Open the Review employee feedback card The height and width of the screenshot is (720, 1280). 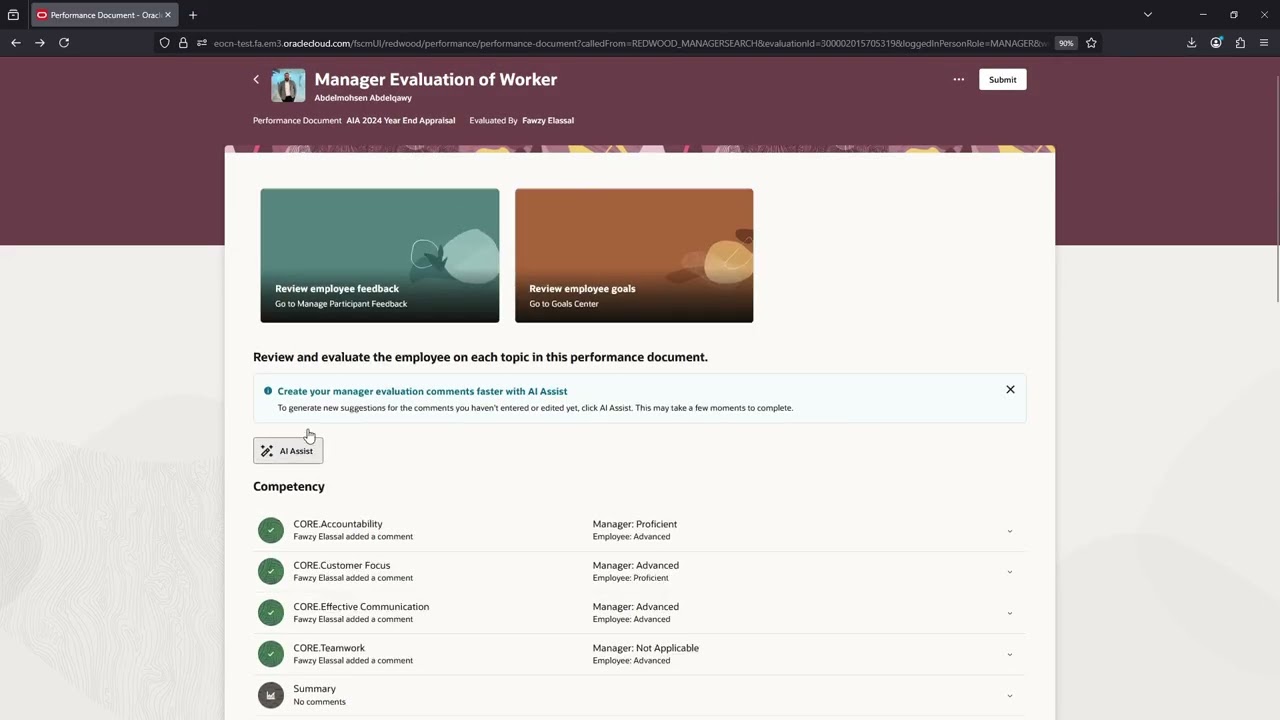[380, 255]
